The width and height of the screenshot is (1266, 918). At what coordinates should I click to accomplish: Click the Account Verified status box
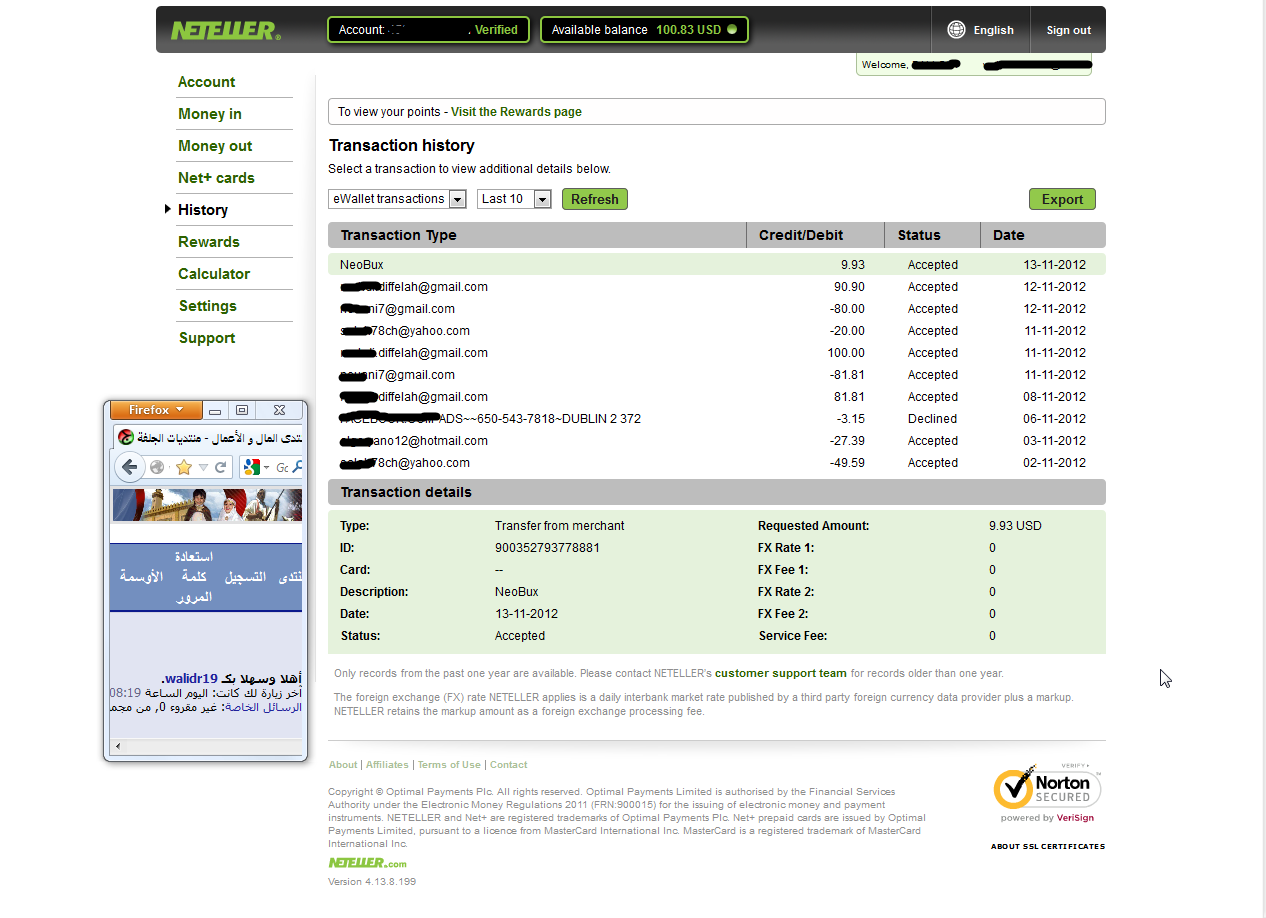[x=429, y=30]
